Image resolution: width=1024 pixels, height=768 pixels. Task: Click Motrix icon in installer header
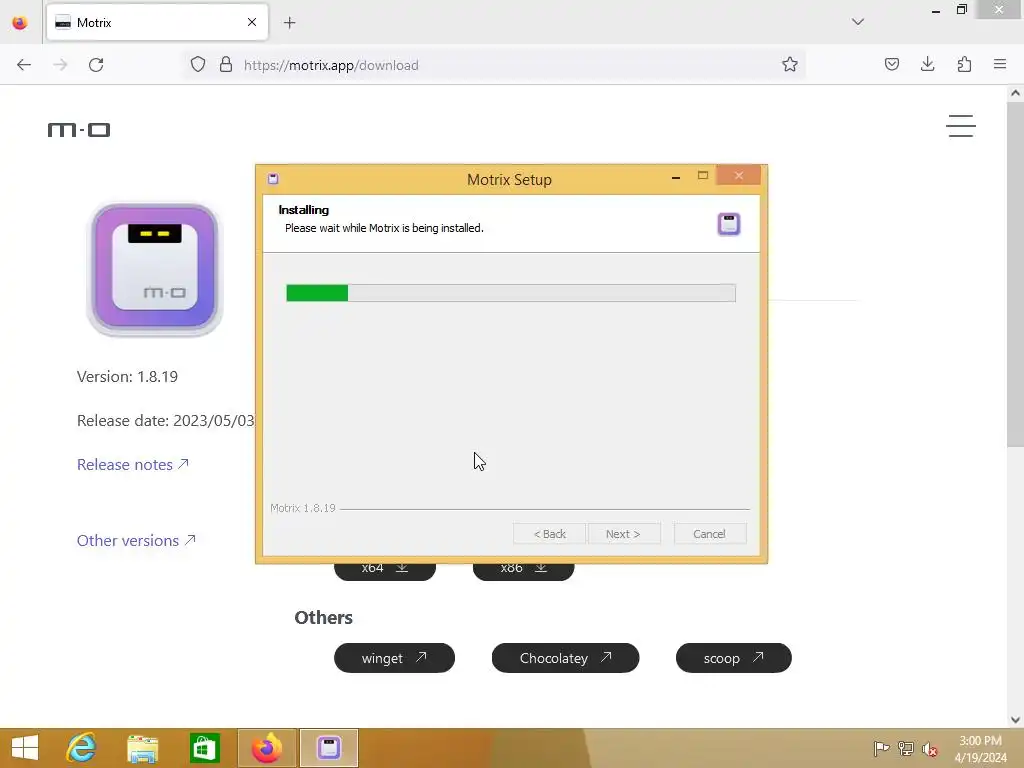729,224
